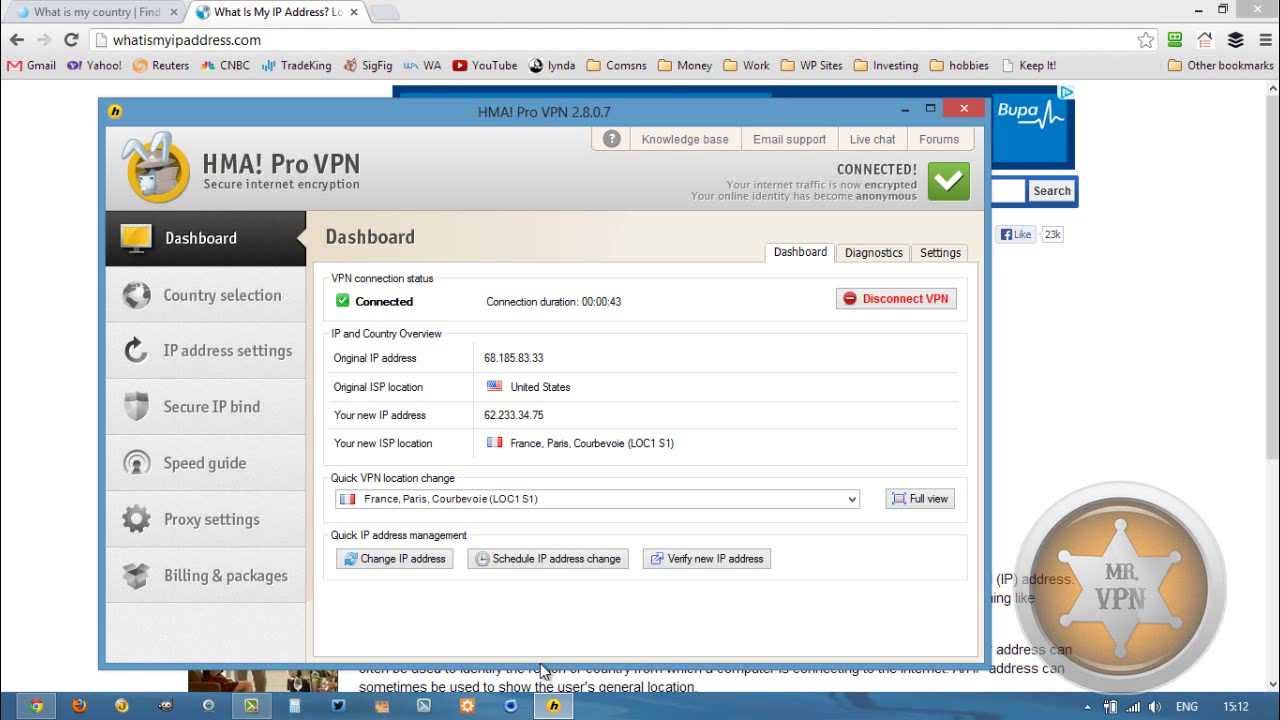The image size is (1280, 720).
Task: Open the Chrome hamburger menu
Action: point(1264,40)
